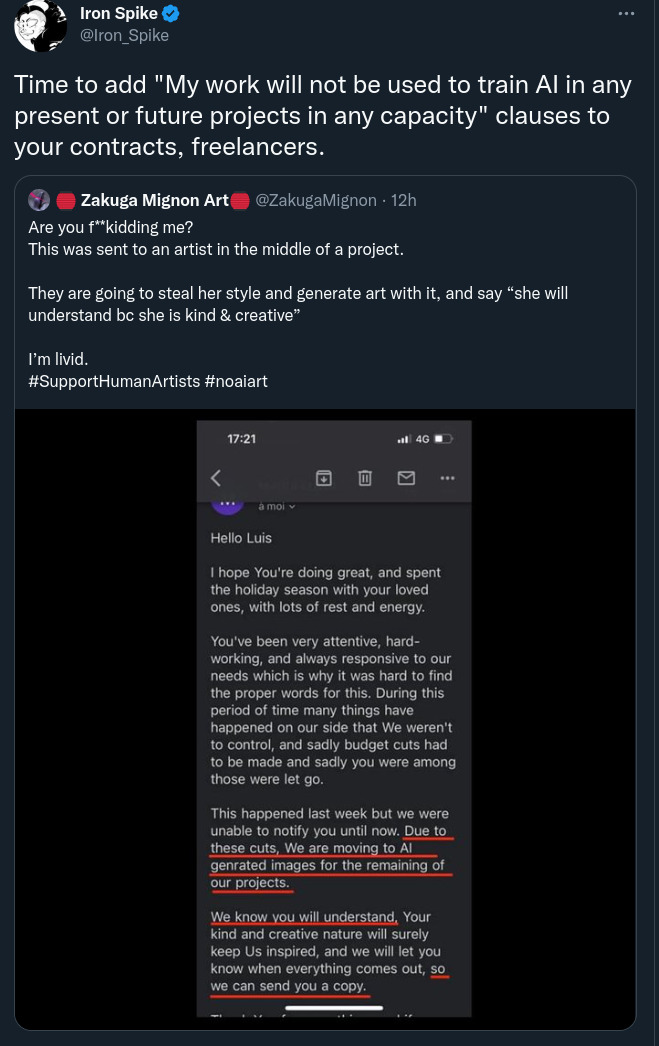Viewport: 659px width, 1046px height.
Task: Click the purple sender avatar in the email
Action: 227,503
